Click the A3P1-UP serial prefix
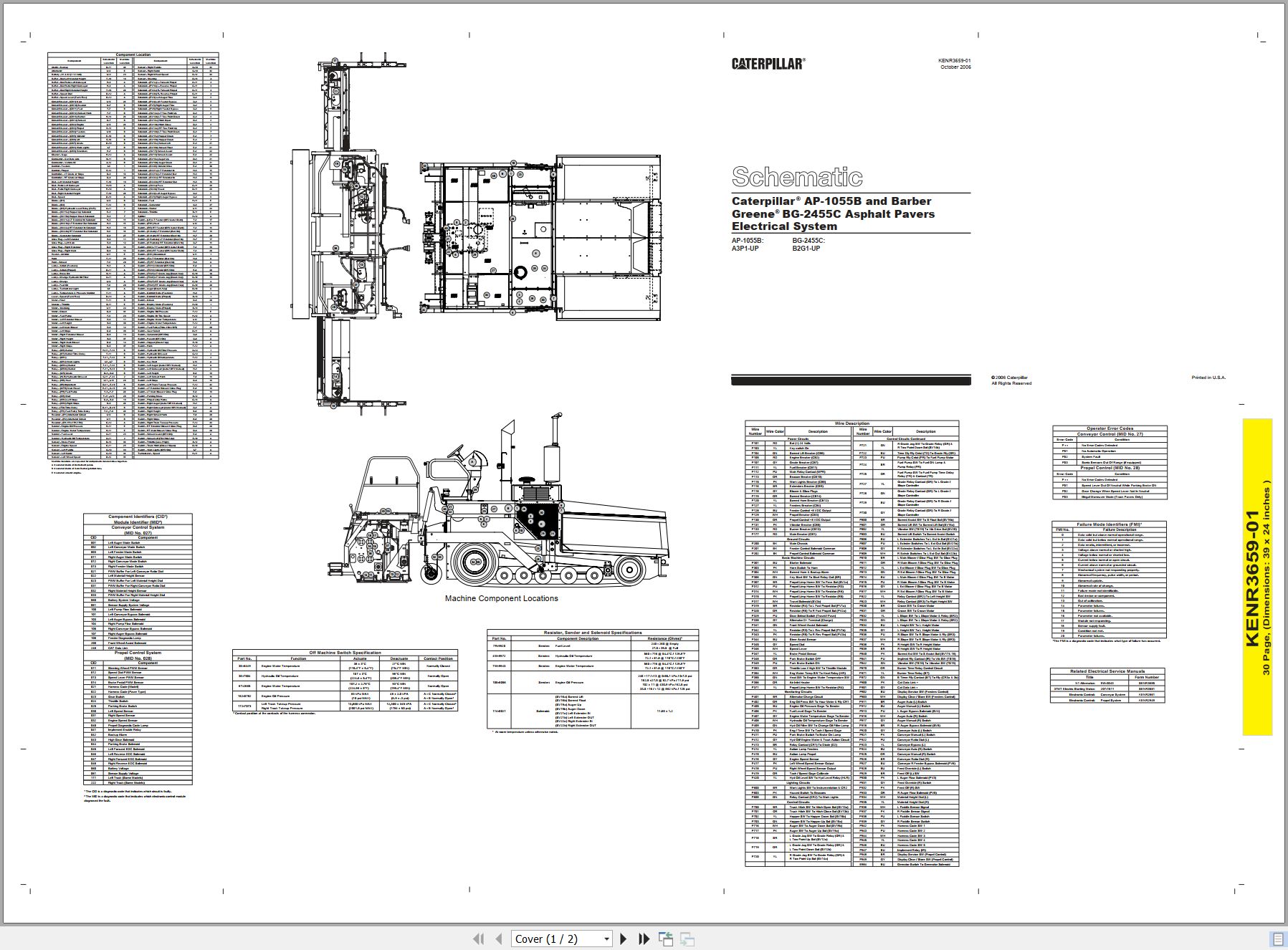The height and width of the screenshot is (950, 1288). click(745, 249)
